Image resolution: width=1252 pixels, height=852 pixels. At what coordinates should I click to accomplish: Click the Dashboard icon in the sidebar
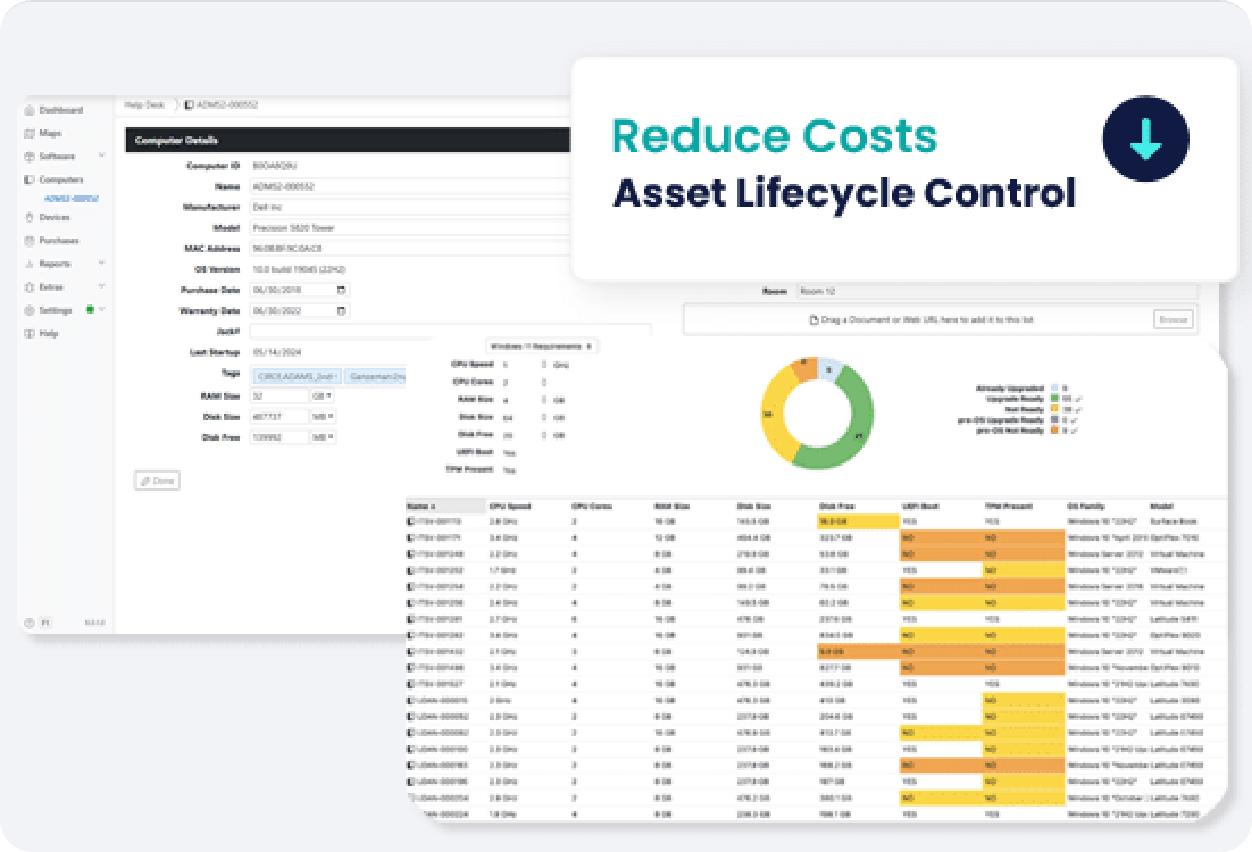29,110
